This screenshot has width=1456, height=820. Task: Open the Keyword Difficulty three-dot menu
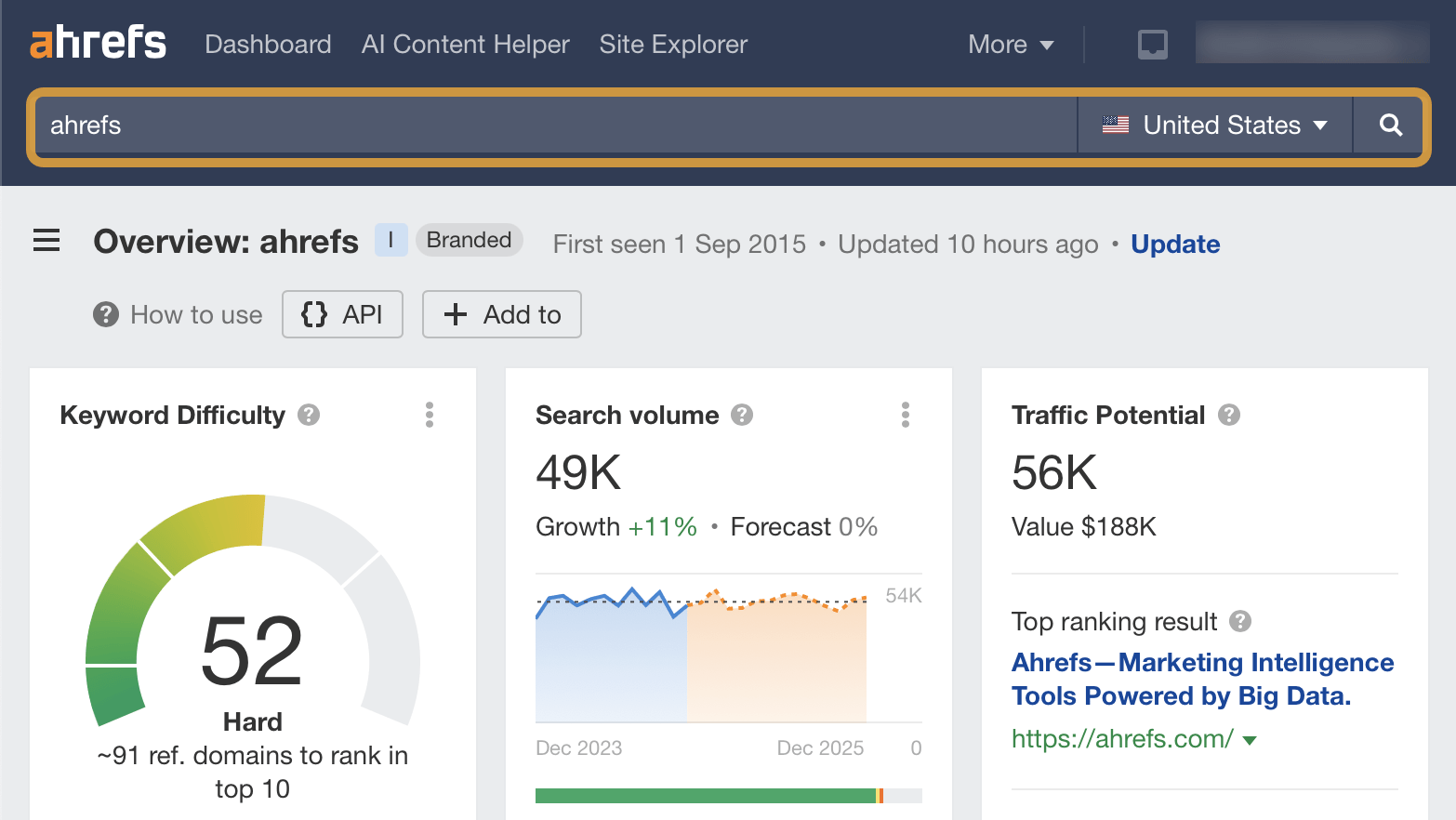[430, 415]
